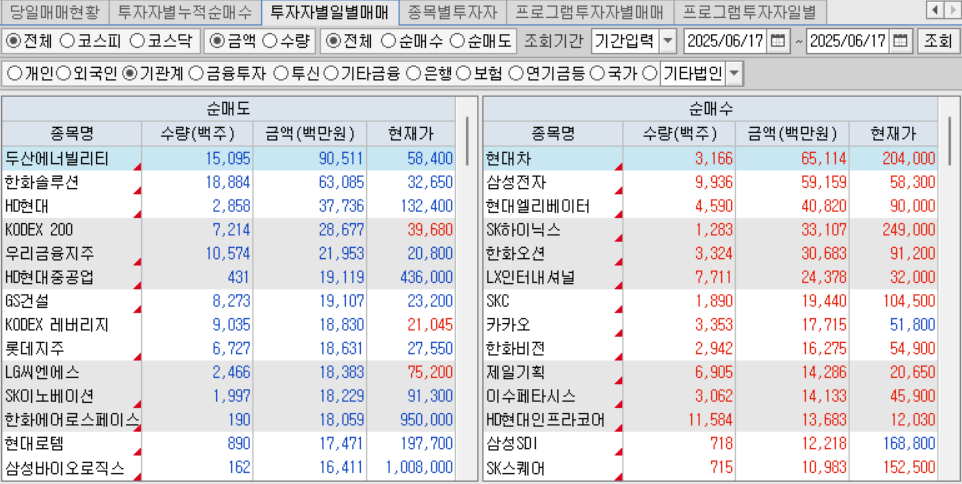Select the 현대엘리베이터 row

[710, 206]
